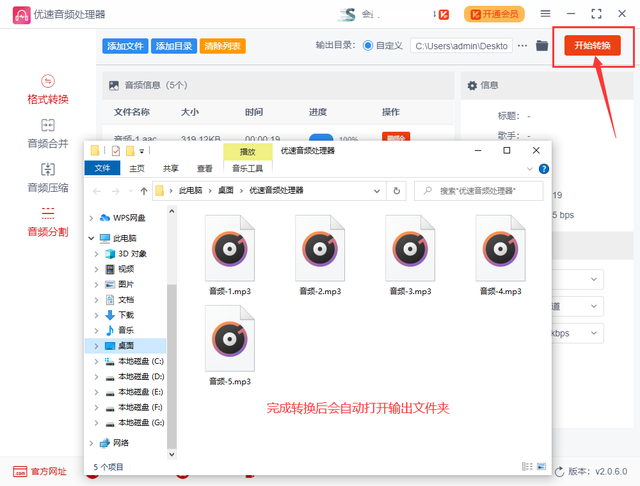
Task: Switch to the 查看 ribbon tab
Action: (205, 169)
